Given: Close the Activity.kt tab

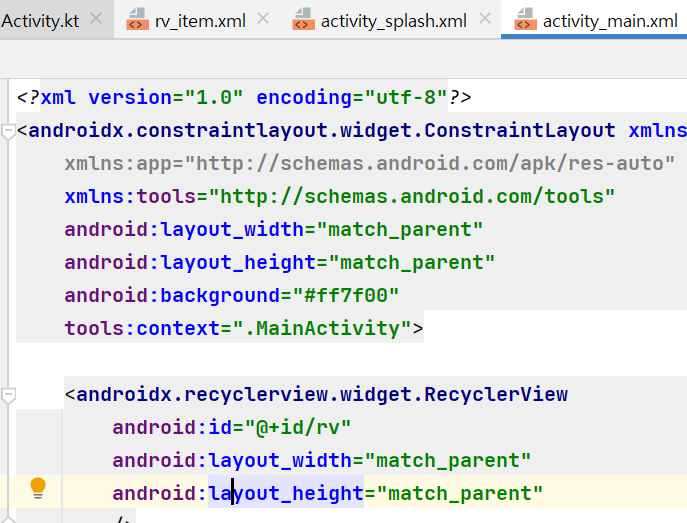Looking at the screenshot, I should coord(96,19).
